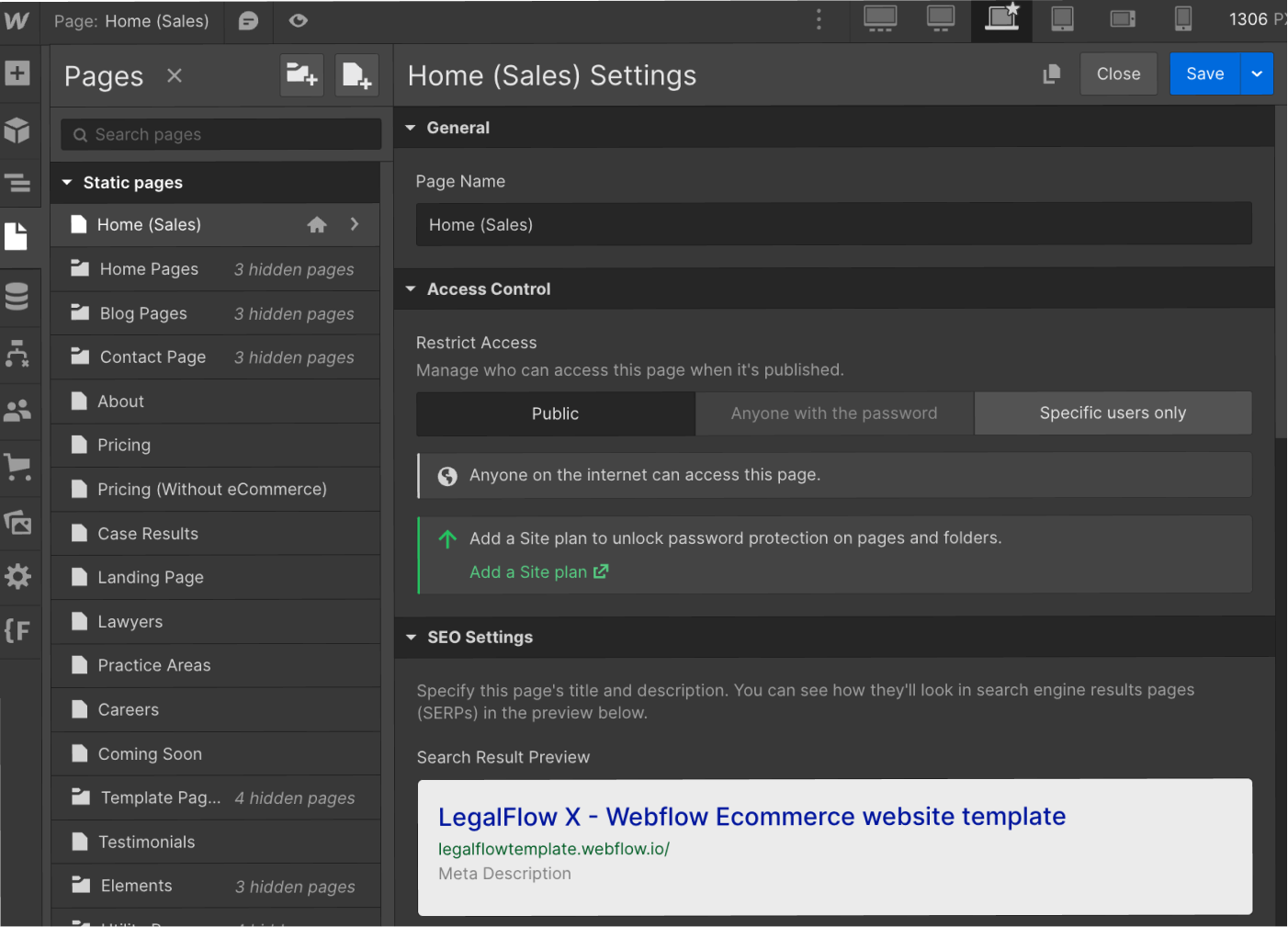The width and height of the screenshot is (1288, 927).
Task: Open the Users panel
Action: pos(18,410)
